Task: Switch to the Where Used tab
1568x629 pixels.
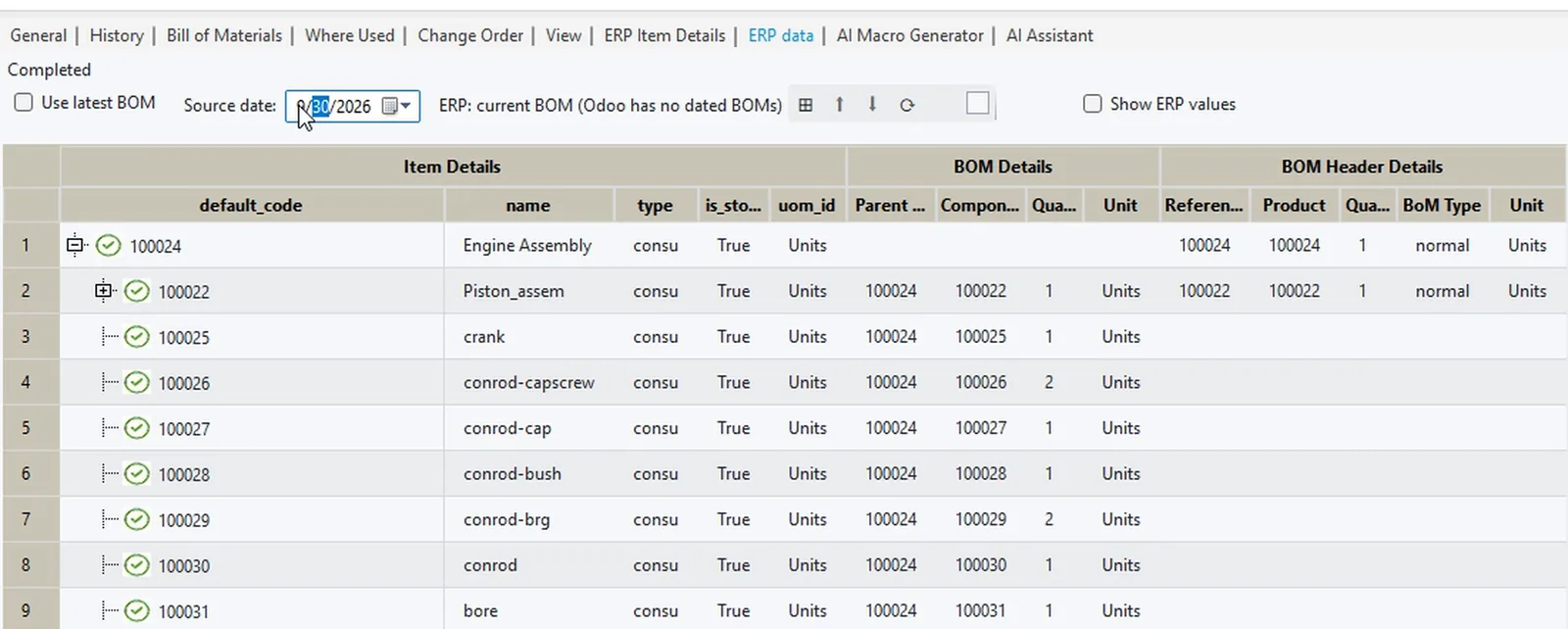Action: pos(350,35)
